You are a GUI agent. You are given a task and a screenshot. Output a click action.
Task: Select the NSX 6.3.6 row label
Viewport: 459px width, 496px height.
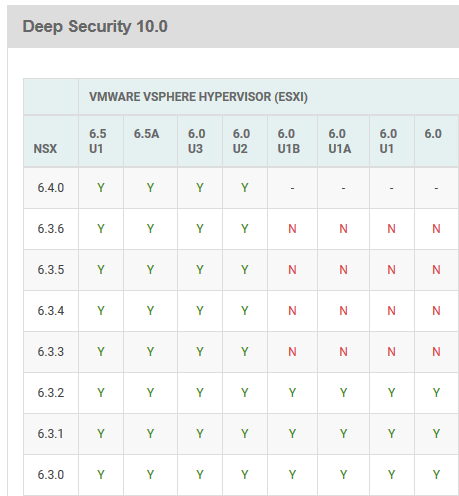pos(51,229)
